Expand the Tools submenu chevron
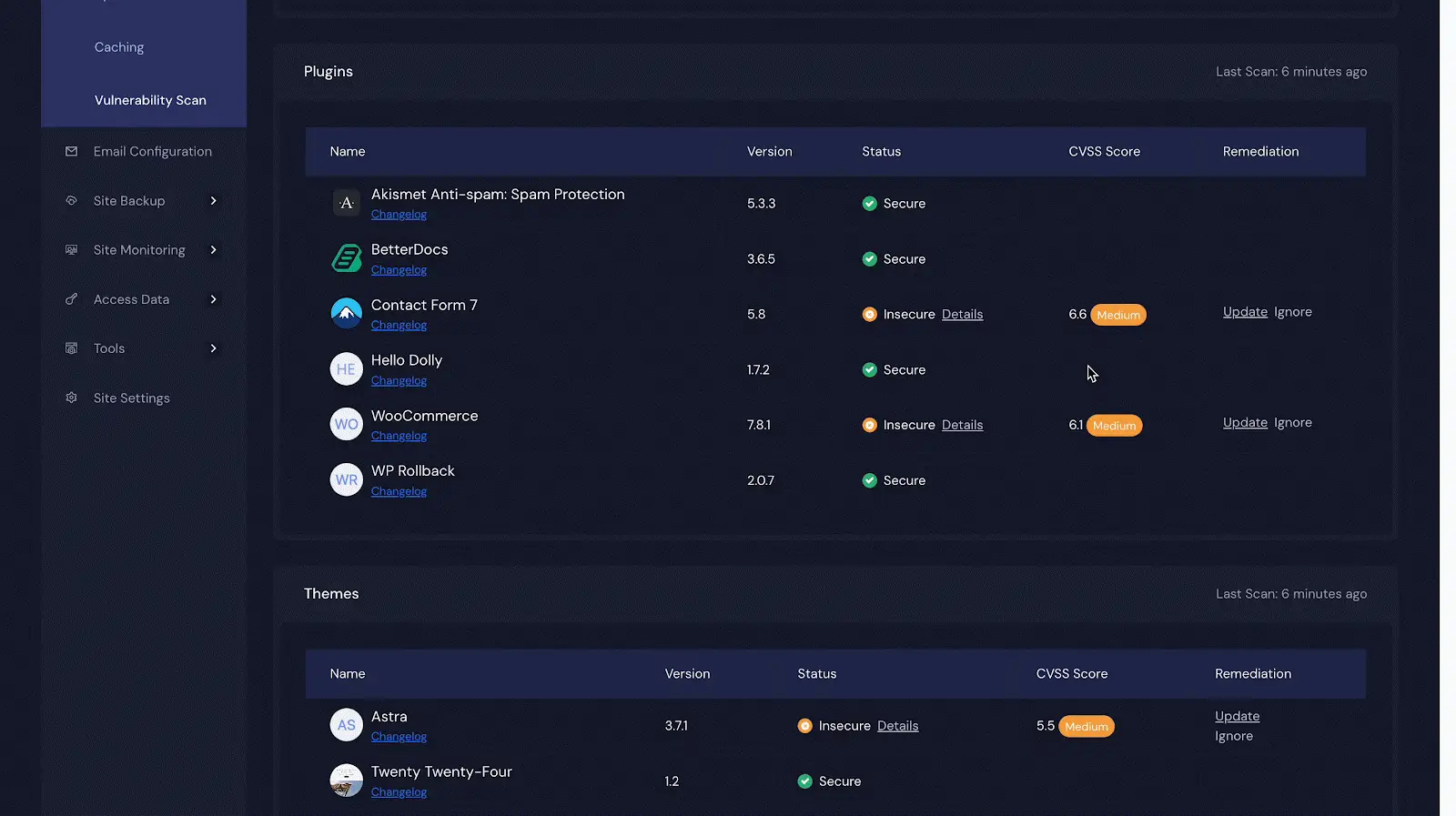 point(213,348)
